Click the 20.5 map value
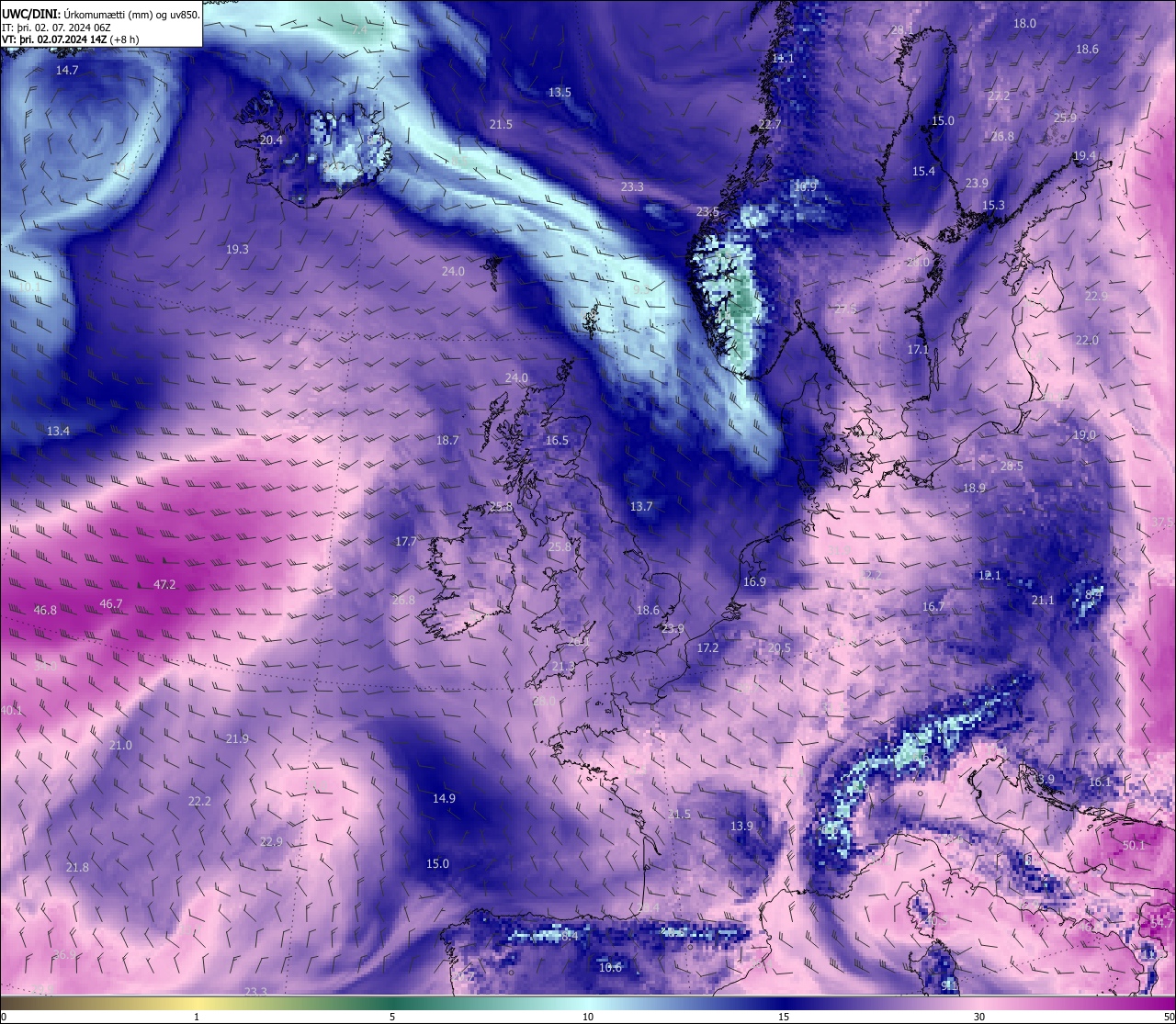The width and height of the screenshot is (1176, 1024). click(779, 647)
